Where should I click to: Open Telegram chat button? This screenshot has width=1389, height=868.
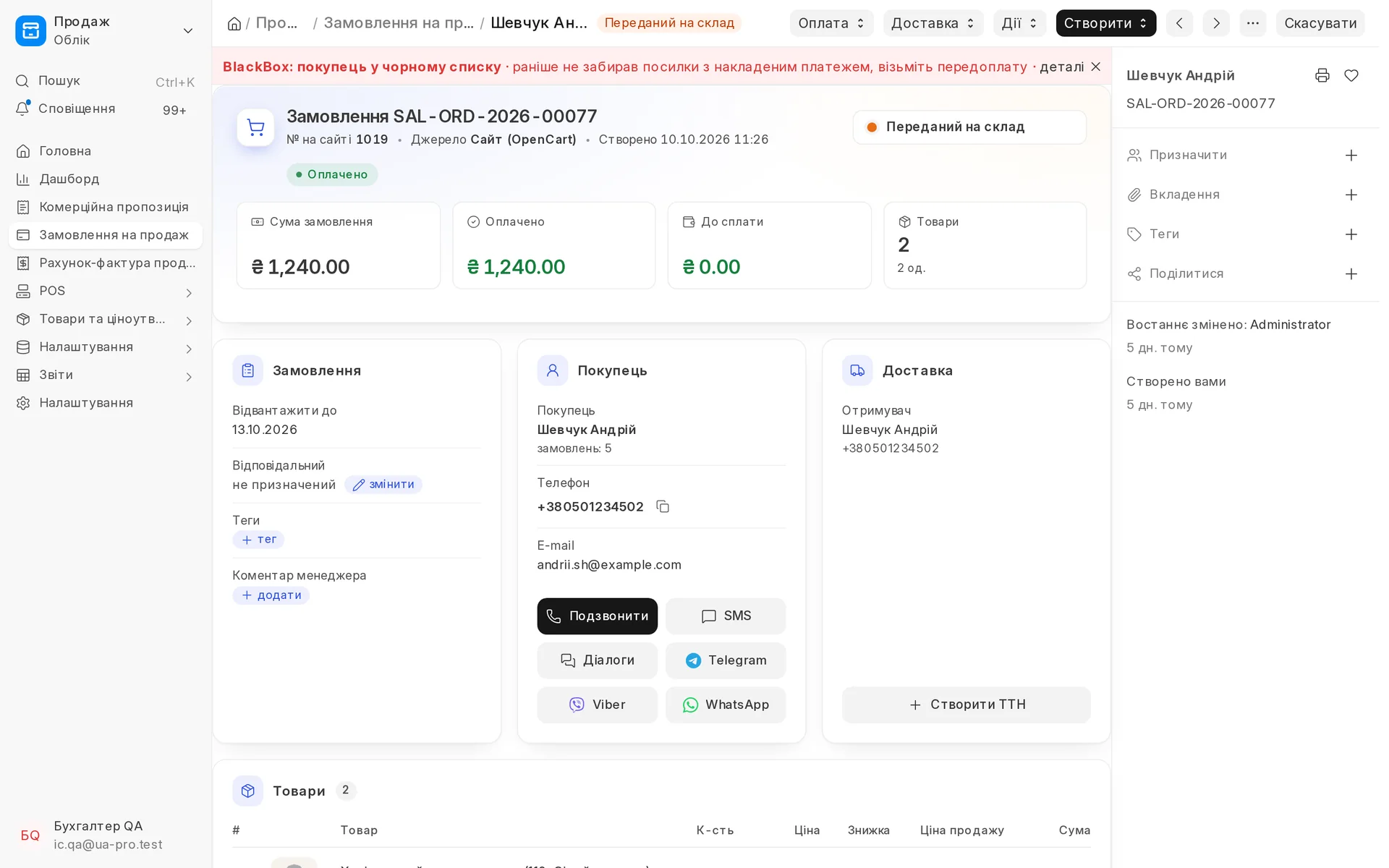click(726, 660)
